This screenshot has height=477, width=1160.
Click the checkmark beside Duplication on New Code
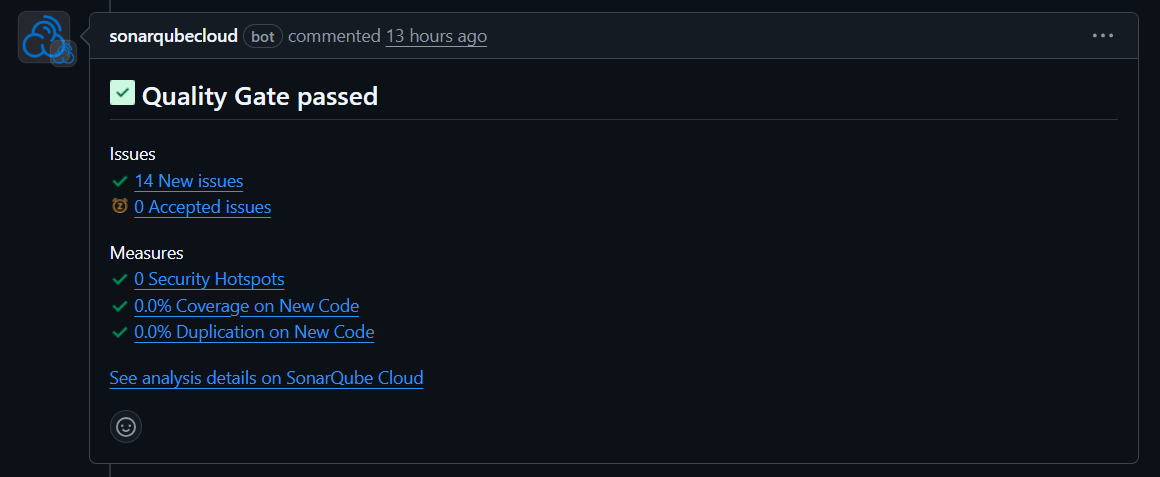point(120,332)
